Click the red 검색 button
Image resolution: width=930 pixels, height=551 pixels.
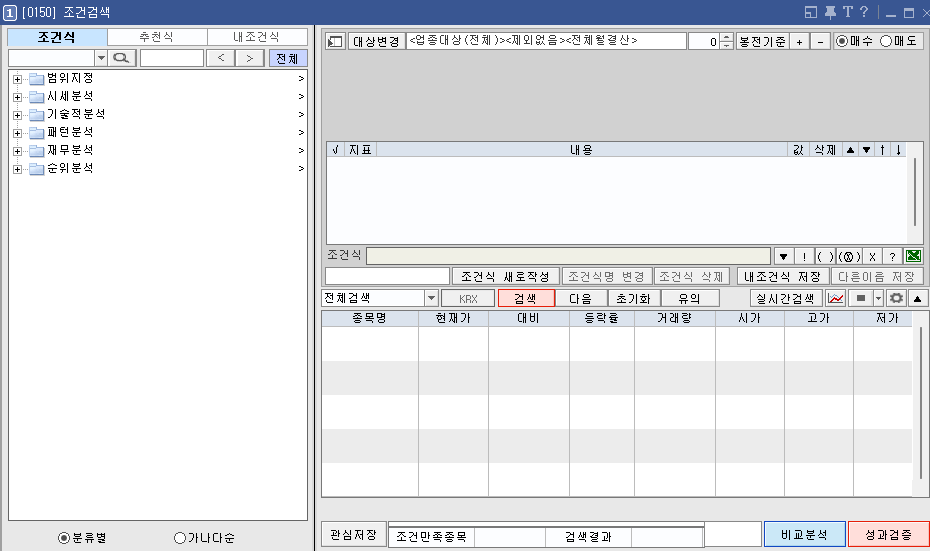point(526,298)
